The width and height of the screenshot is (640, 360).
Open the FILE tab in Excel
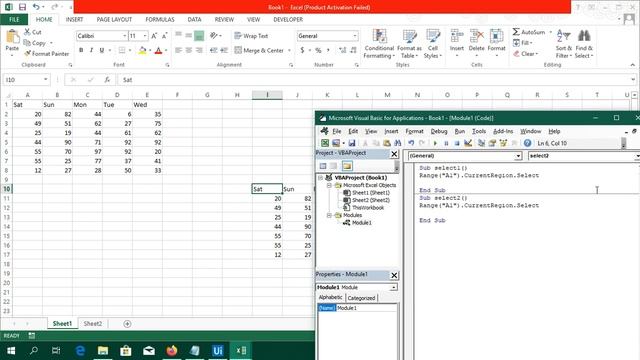click(x=14, y=20)
